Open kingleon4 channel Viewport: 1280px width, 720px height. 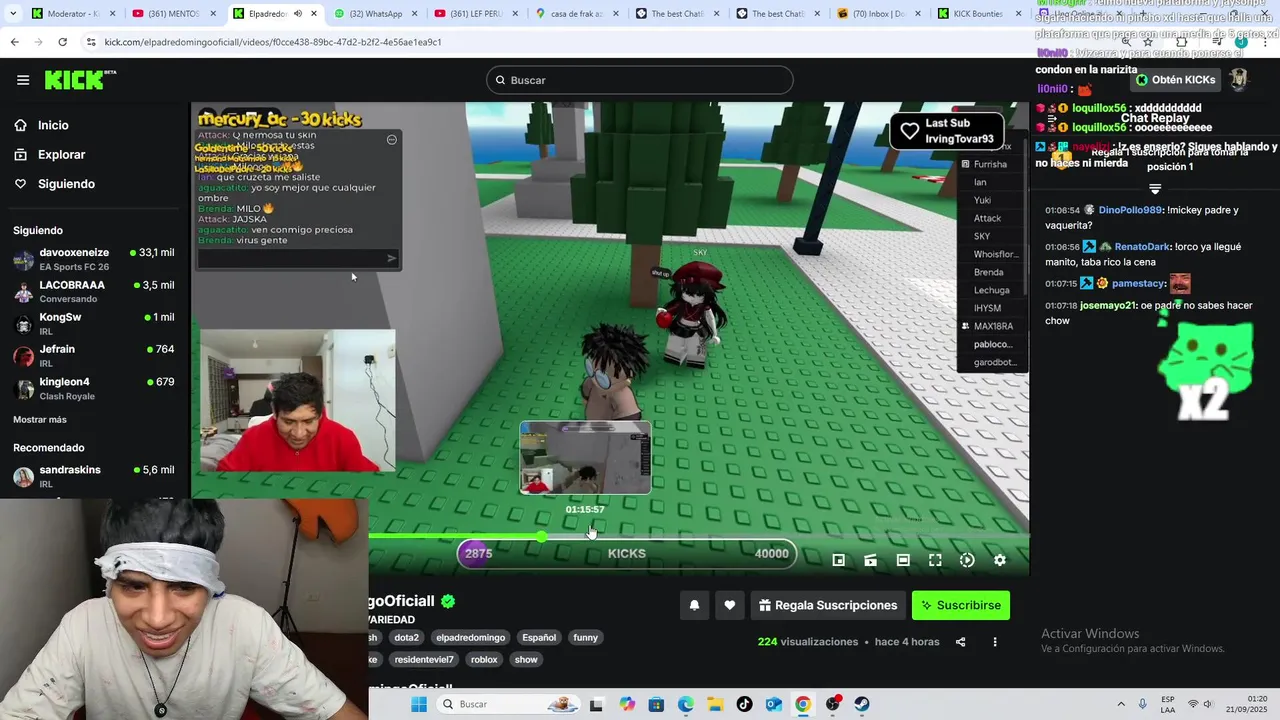click(x=94, y=387)
